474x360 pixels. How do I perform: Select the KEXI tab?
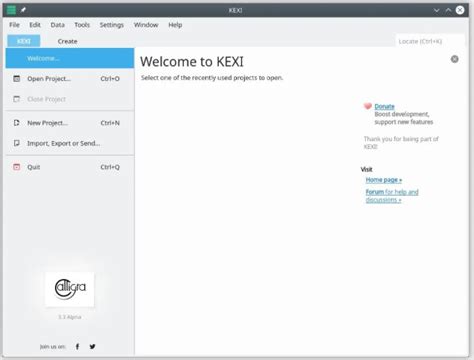(x=24, y=41)
